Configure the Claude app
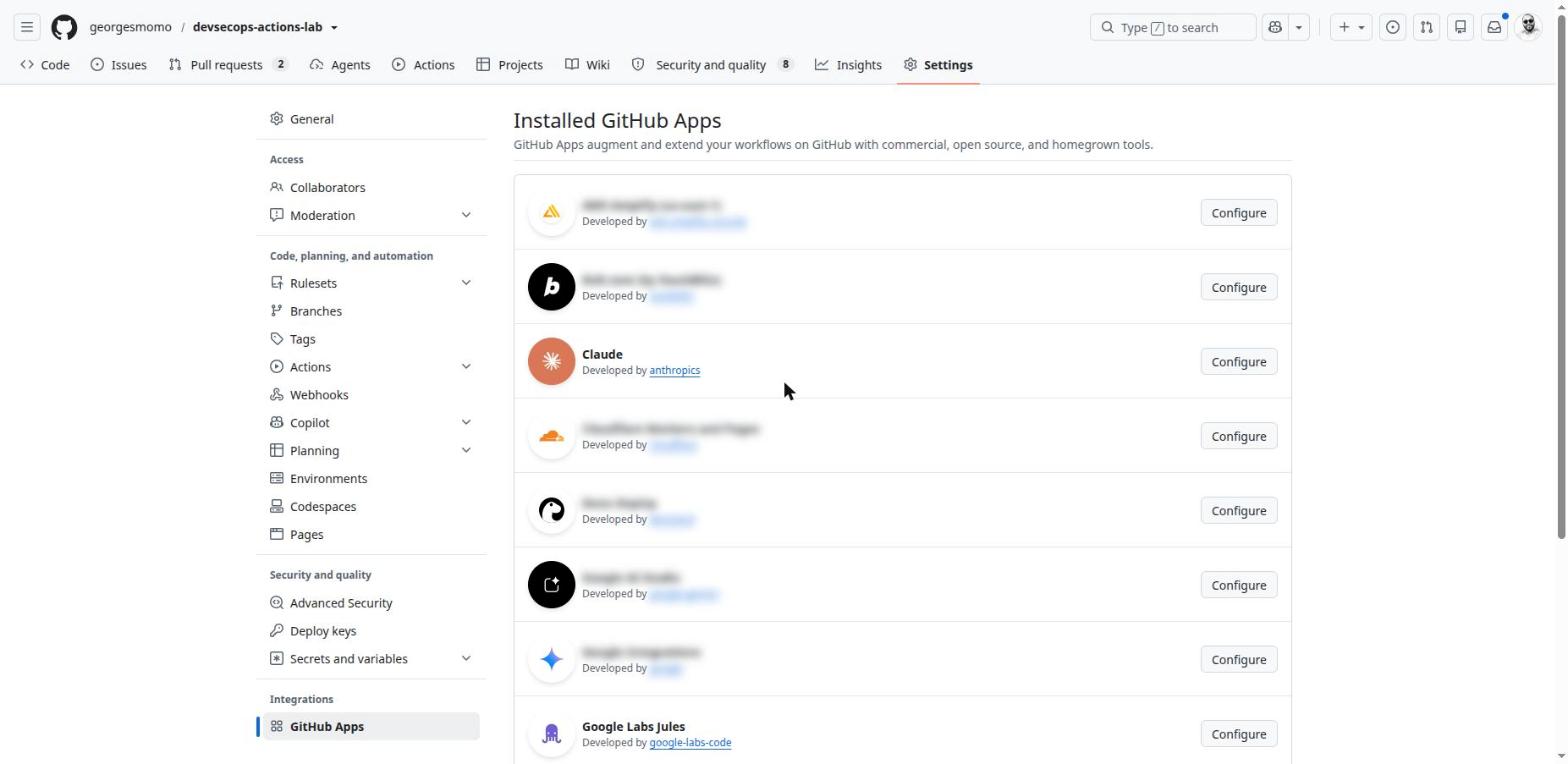The image size is (1568, 764). click(x=1238, y=362)
